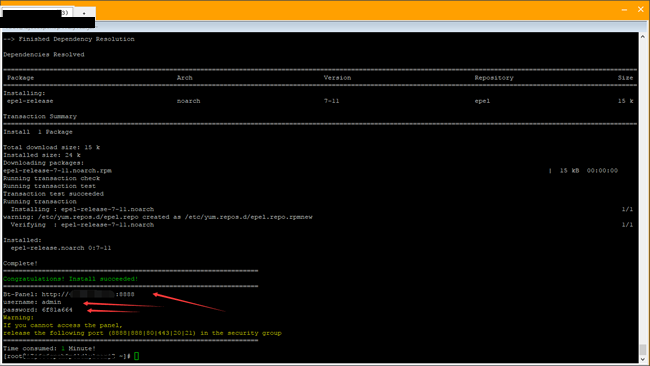
Task: Click the Repository column header
Action: pyautogui.click(x=494, y=78)
